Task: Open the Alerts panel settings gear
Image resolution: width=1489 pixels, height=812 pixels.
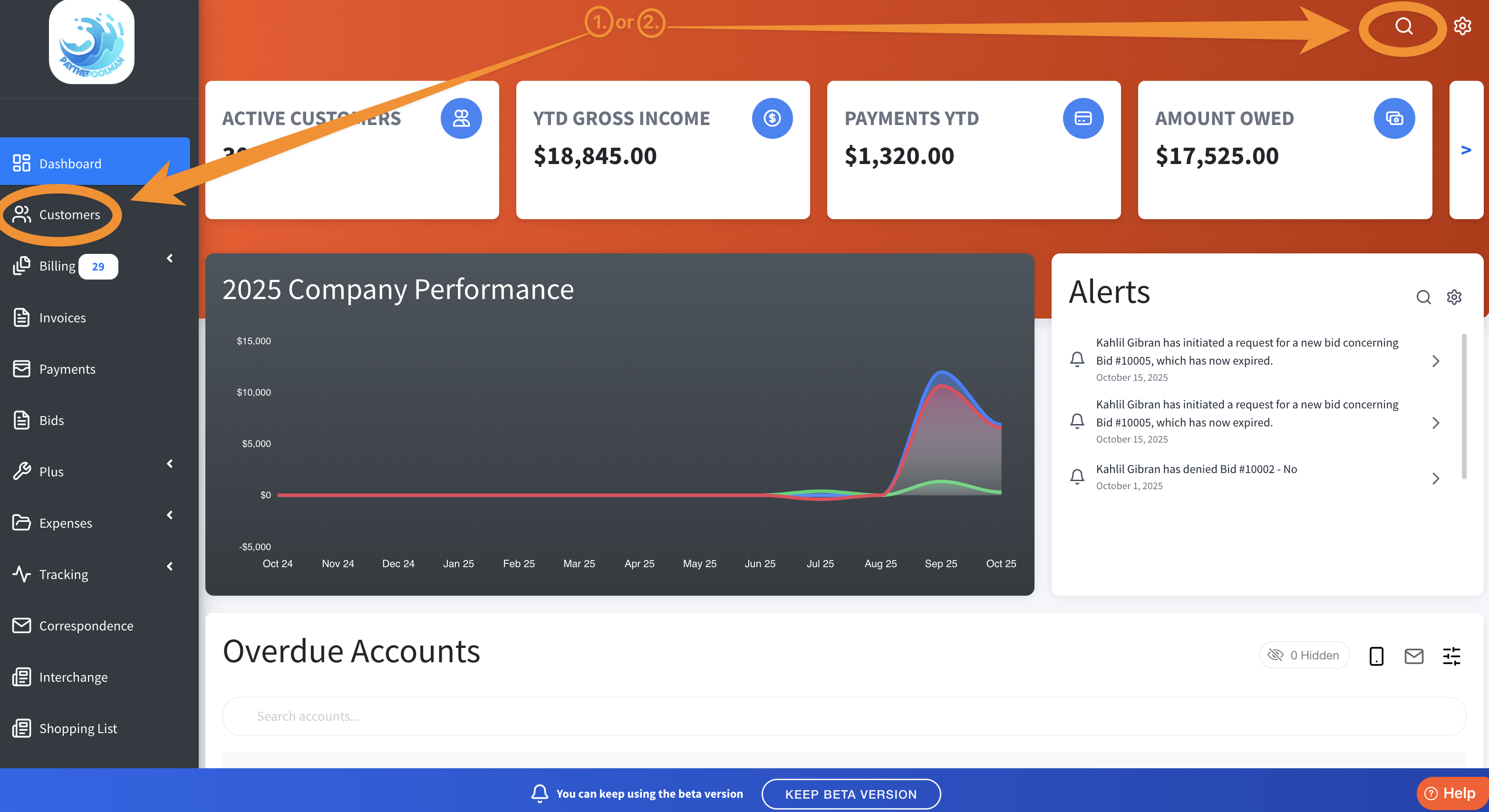Action: (x=1454, y=297)
